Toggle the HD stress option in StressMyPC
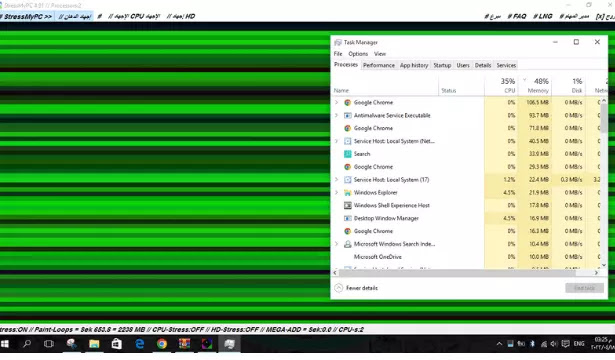 [x=180, y=16]
